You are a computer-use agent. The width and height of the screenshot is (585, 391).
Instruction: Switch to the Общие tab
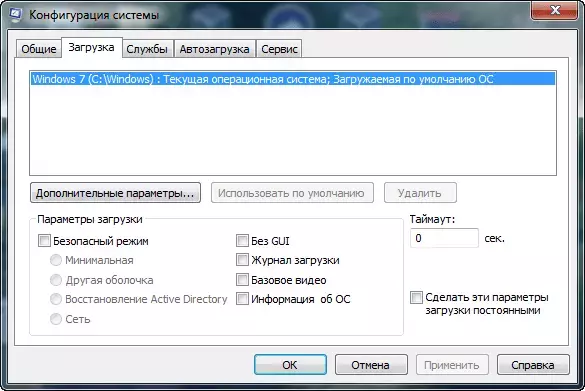coord(38,49)
